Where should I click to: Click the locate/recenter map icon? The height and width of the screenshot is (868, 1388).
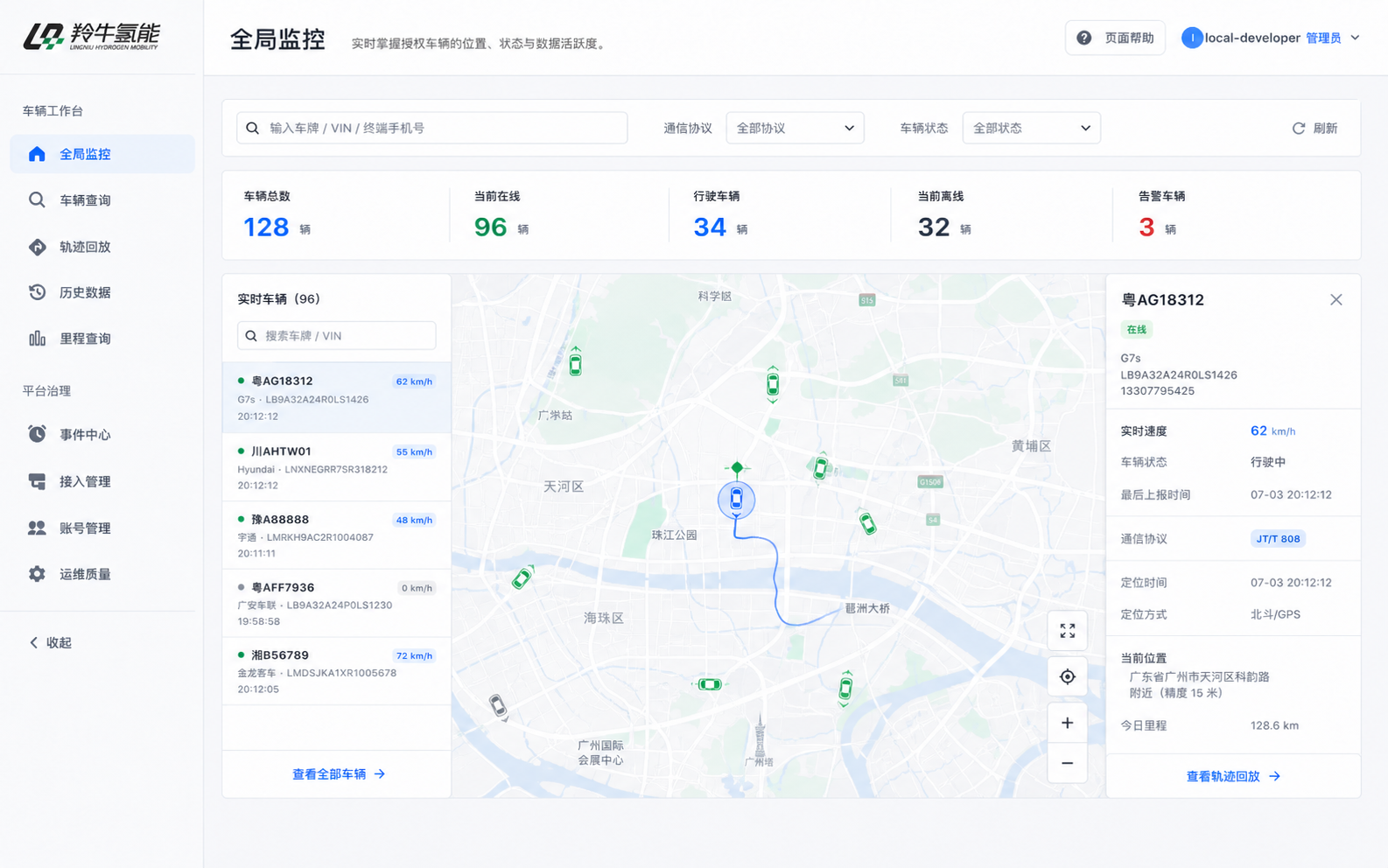pos(1067,676)
